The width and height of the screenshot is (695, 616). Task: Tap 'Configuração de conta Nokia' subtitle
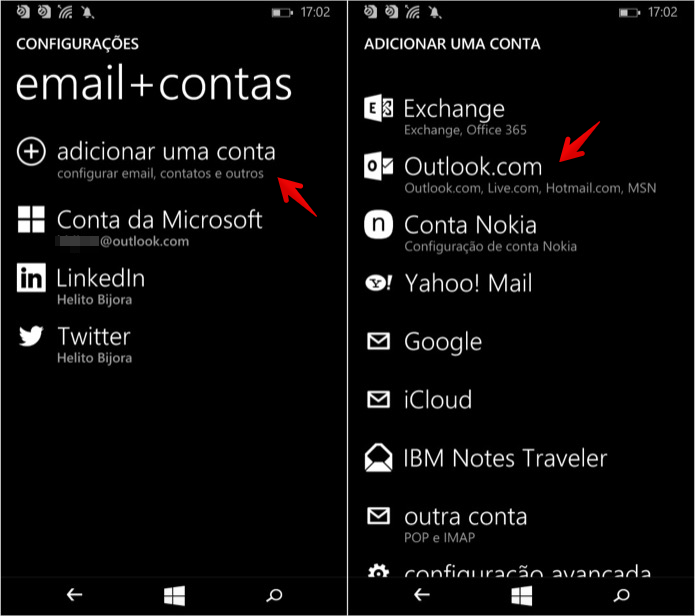click(x=491, y=246)
